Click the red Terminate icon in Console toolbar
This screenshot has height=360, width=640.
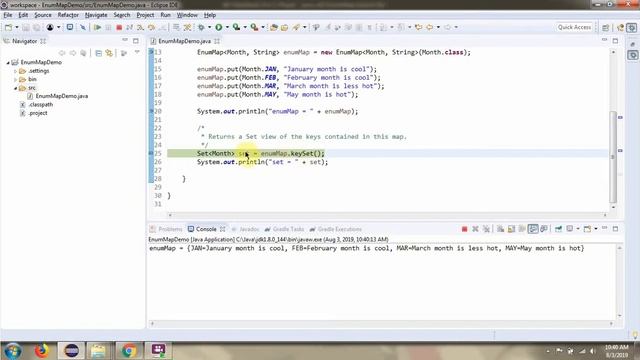coord(464,229)
